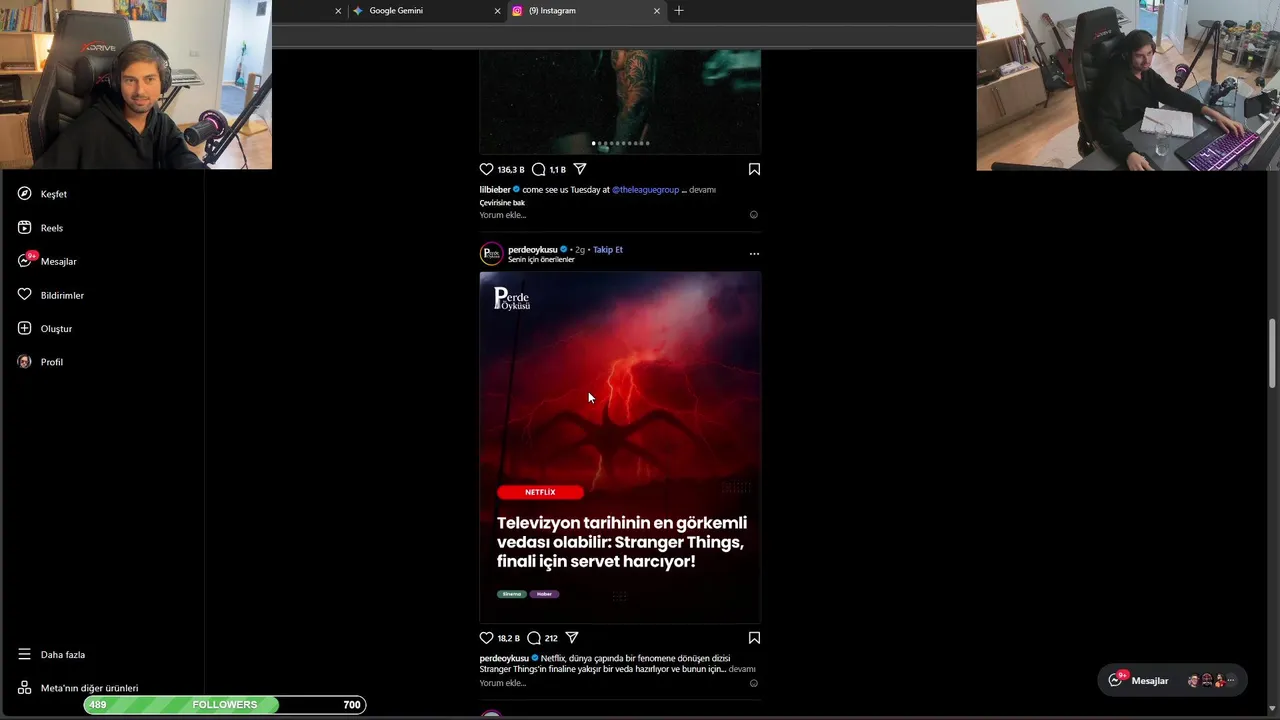The image size is (1280, 720).
Task: Open the @theleaguegroup mention link
Action: point(645,190)
